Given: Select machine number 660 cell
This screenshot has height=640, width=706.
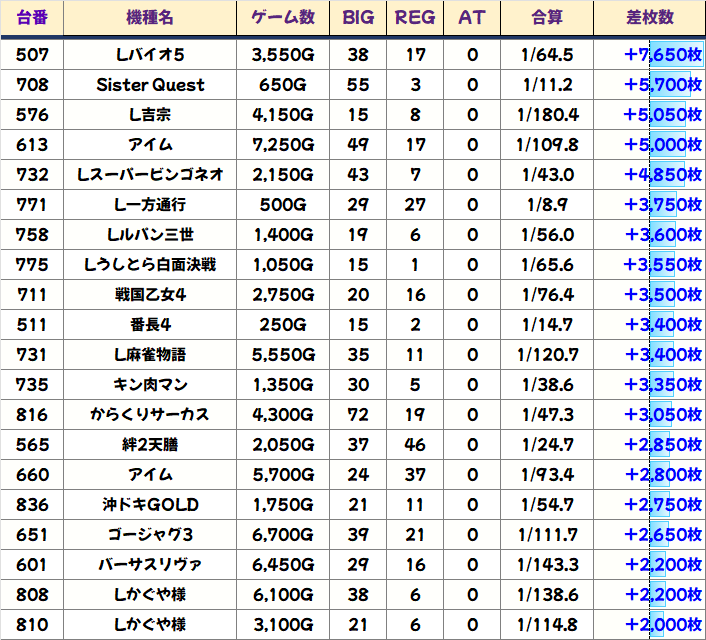Looking at the screenshot, I should tap(32, 475).
